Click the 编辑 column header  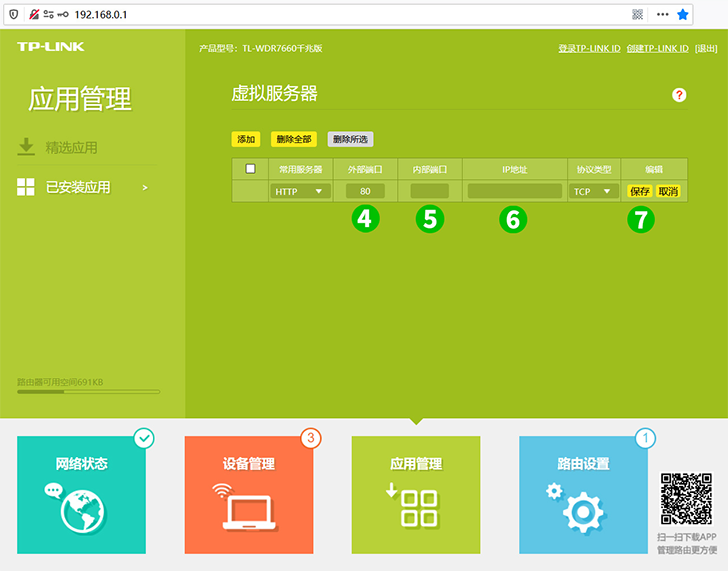[654, 169]
